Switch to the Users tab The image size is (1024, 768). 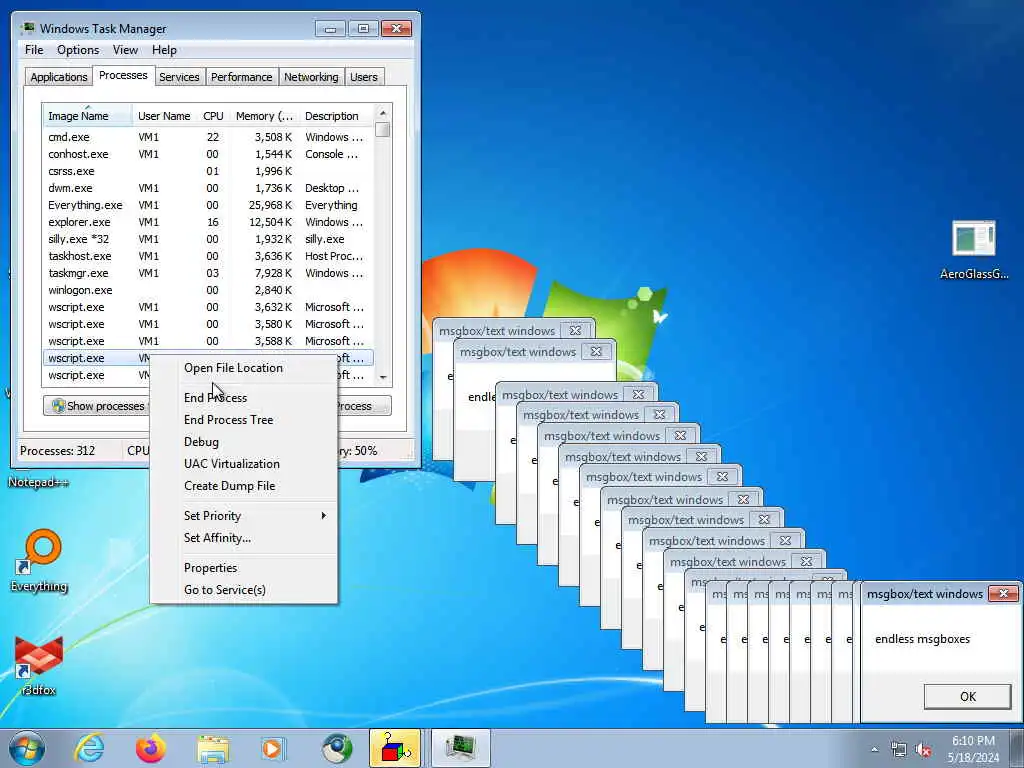coord(364,77)
